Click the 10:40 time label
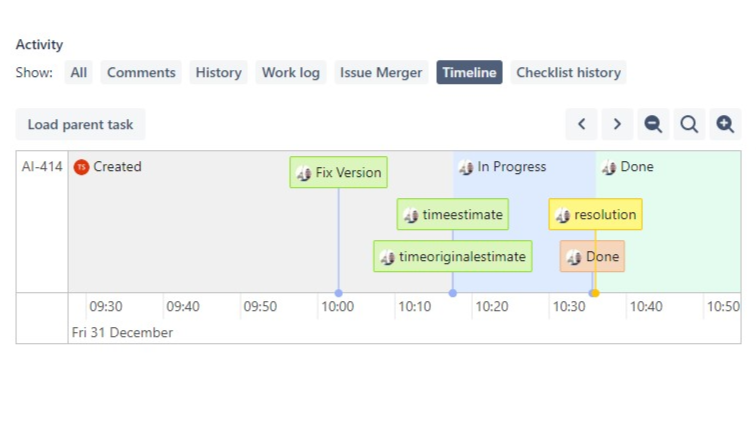Screen dimensions: 756x430 pos(646,307)
